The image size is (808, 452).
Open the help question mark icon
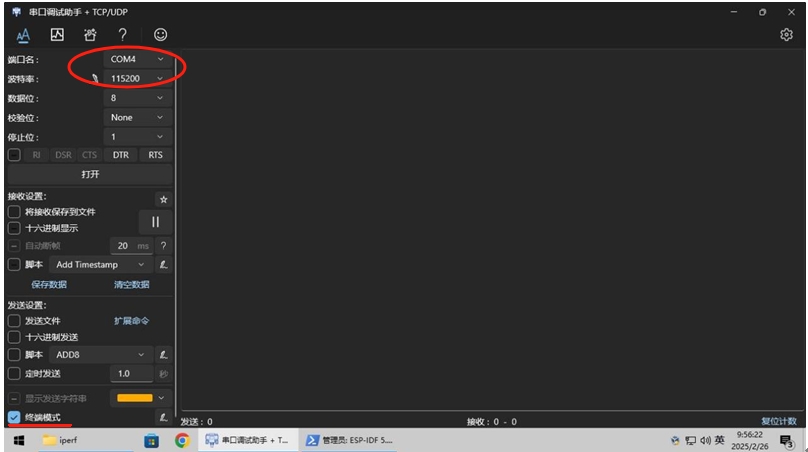coord(122,35)
